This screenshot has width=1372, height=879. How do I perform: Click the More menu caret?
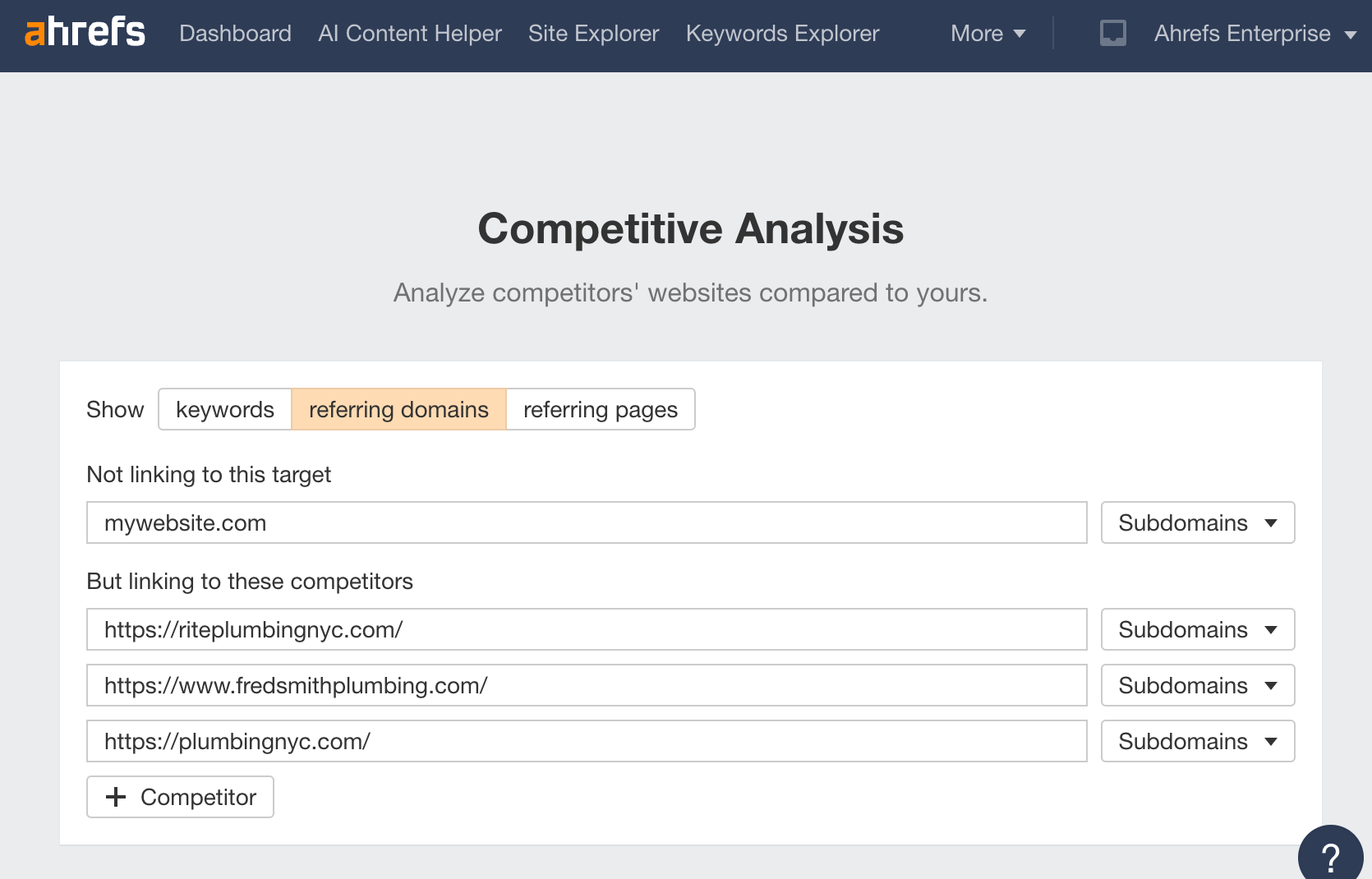point(1020,34)
